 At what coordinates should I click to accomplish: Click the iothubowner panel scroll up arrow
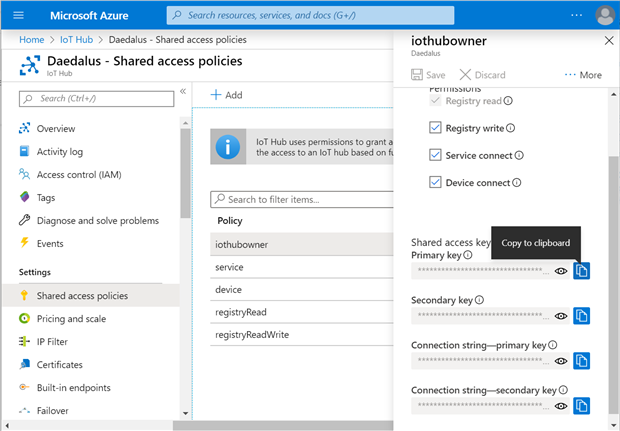pos(613,94)
